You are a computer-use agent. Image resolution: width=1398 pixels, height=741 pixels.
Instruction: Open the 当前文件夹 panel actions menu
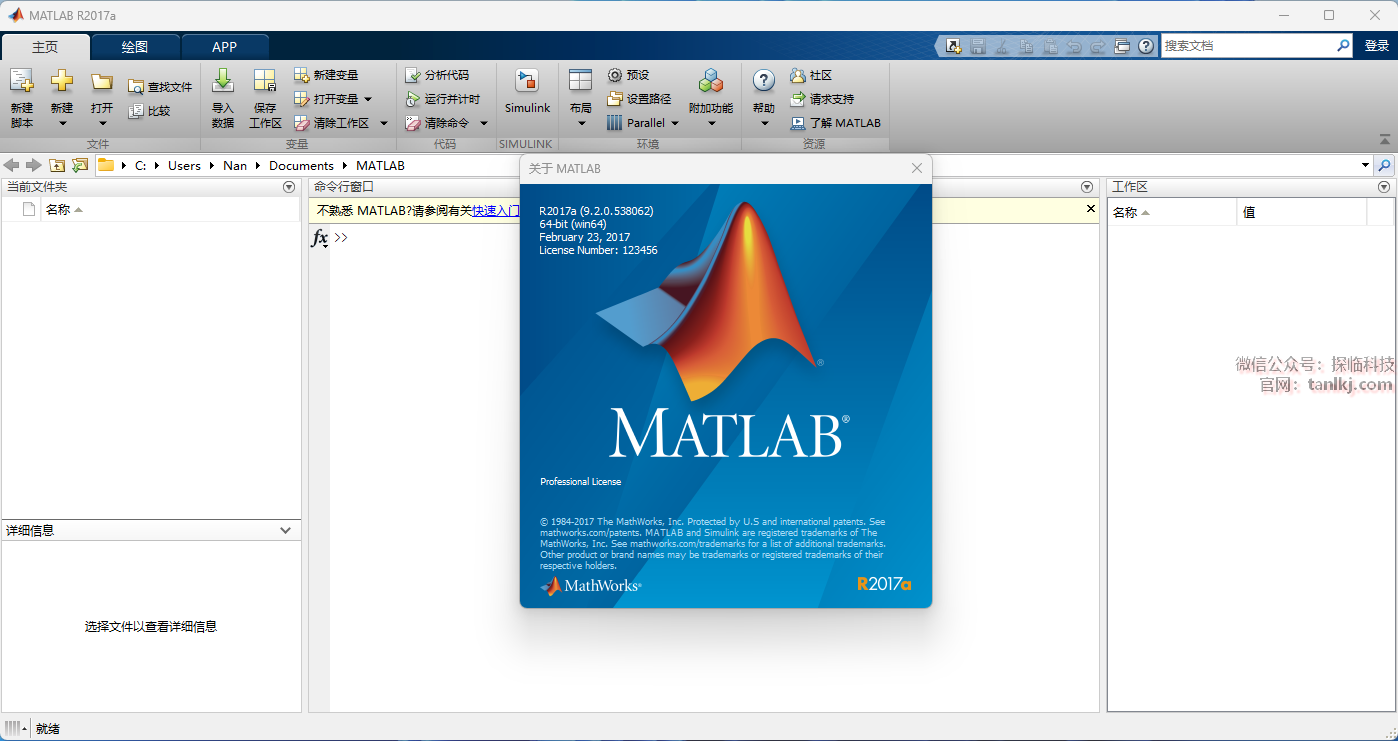(289, 187)
